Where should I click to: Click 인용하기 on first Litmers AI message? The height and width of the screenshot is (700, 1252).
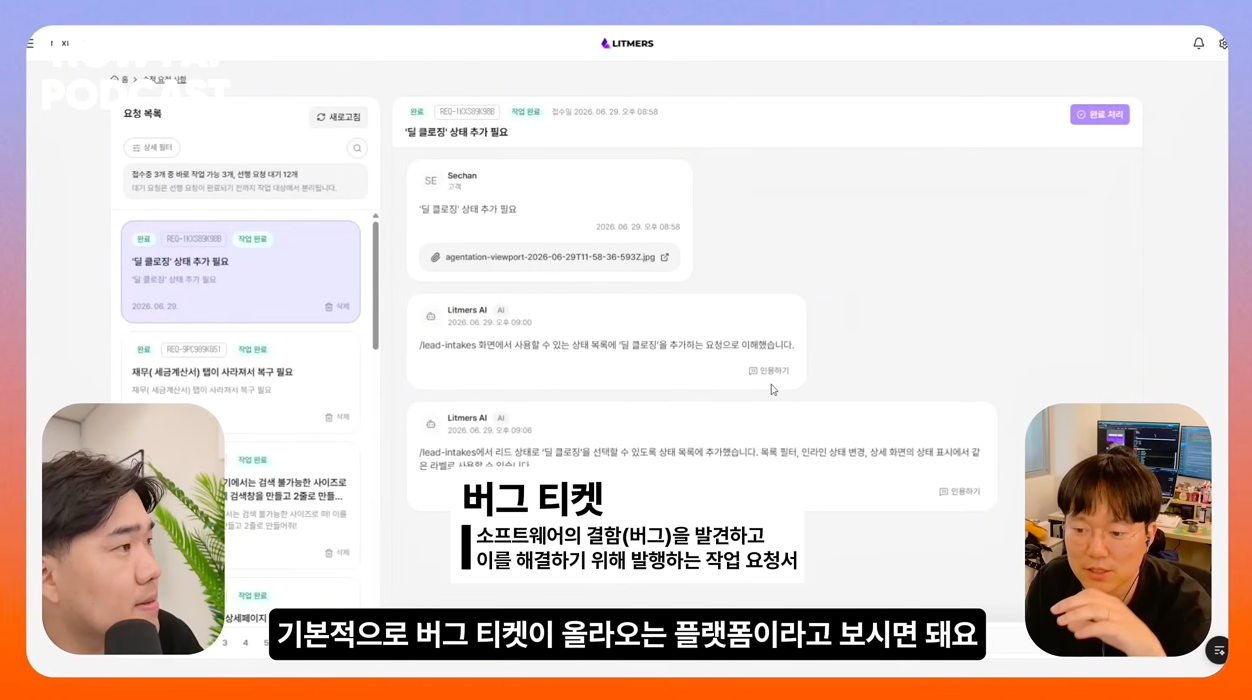point(769,371)
